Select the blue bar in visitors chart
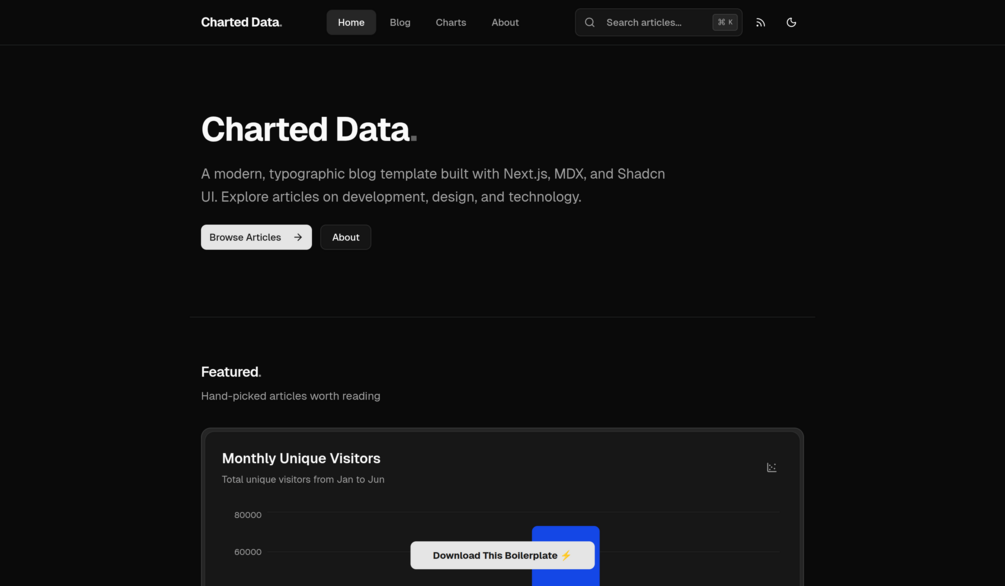Screen dimensions: 1005x586 click(x=565, y=535)
